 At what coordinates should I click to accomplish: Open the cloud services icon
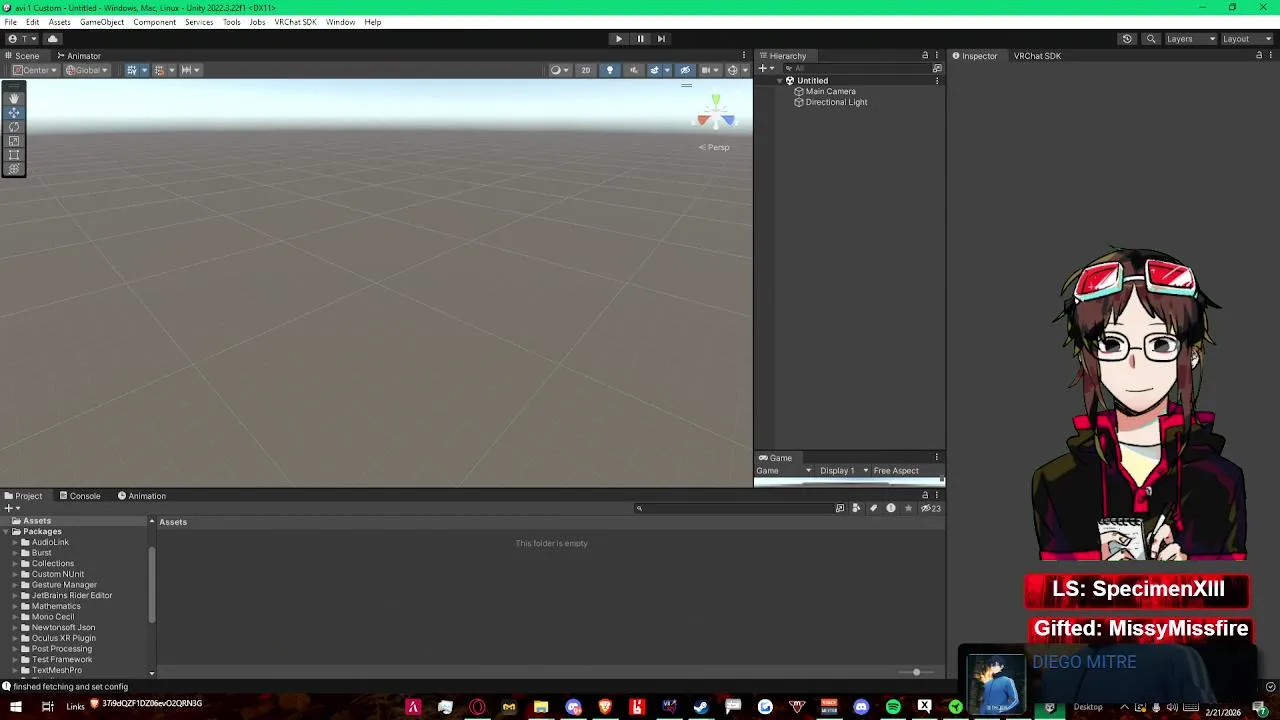(x=53, y=39)
